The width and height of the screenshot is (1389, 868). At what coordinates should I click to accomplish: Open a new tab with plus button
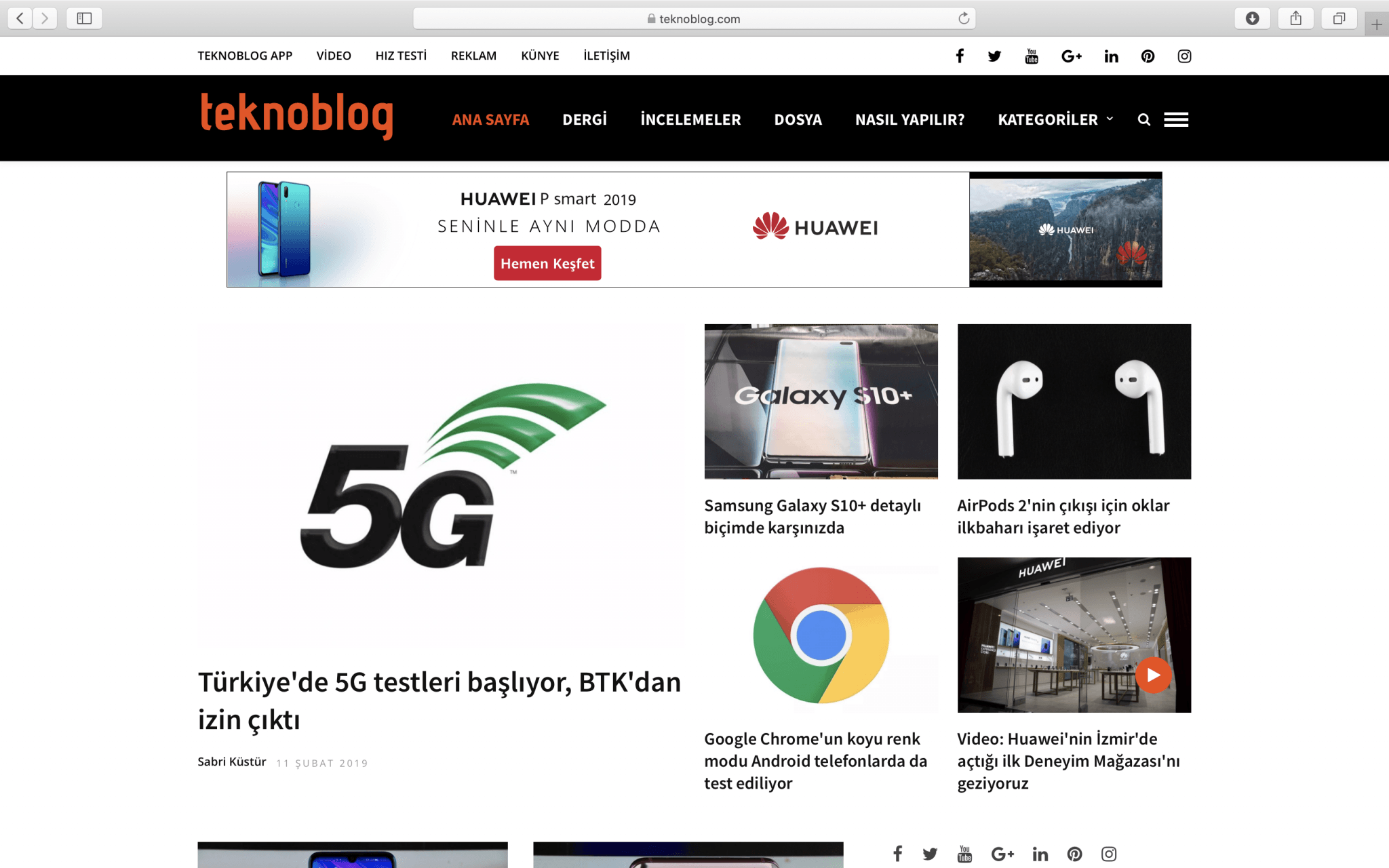1376,25
